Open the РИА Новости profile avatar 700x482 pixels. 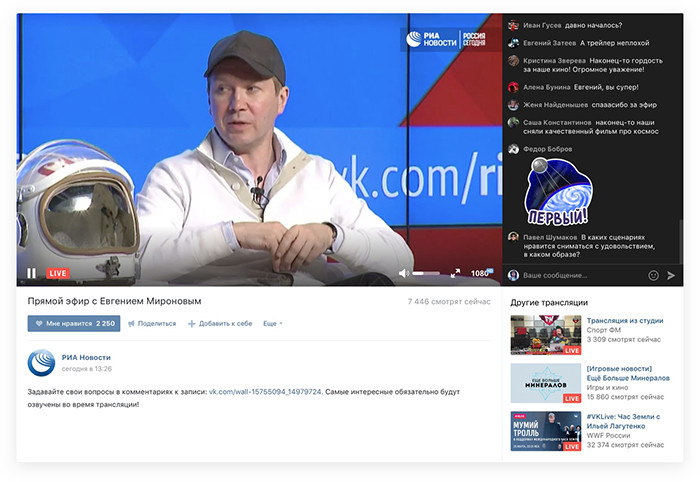41,363
